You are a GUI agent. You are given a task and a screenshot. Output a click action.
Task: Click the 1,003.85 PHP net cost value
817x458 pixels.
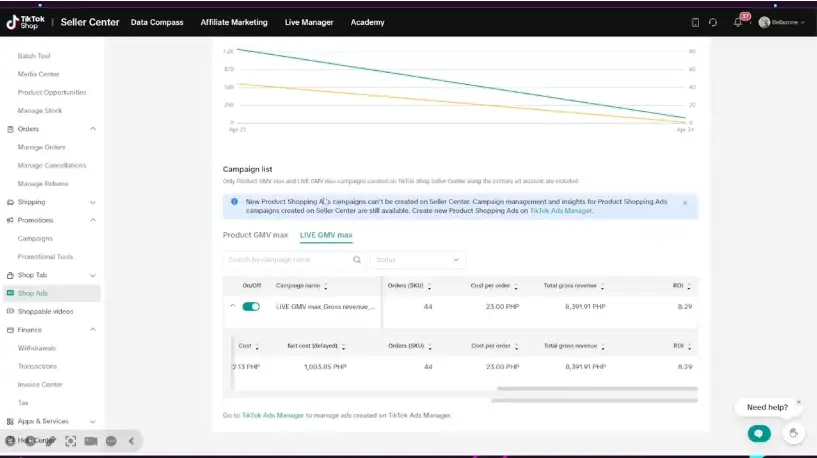pyautogui.click(x=325, y=367)
